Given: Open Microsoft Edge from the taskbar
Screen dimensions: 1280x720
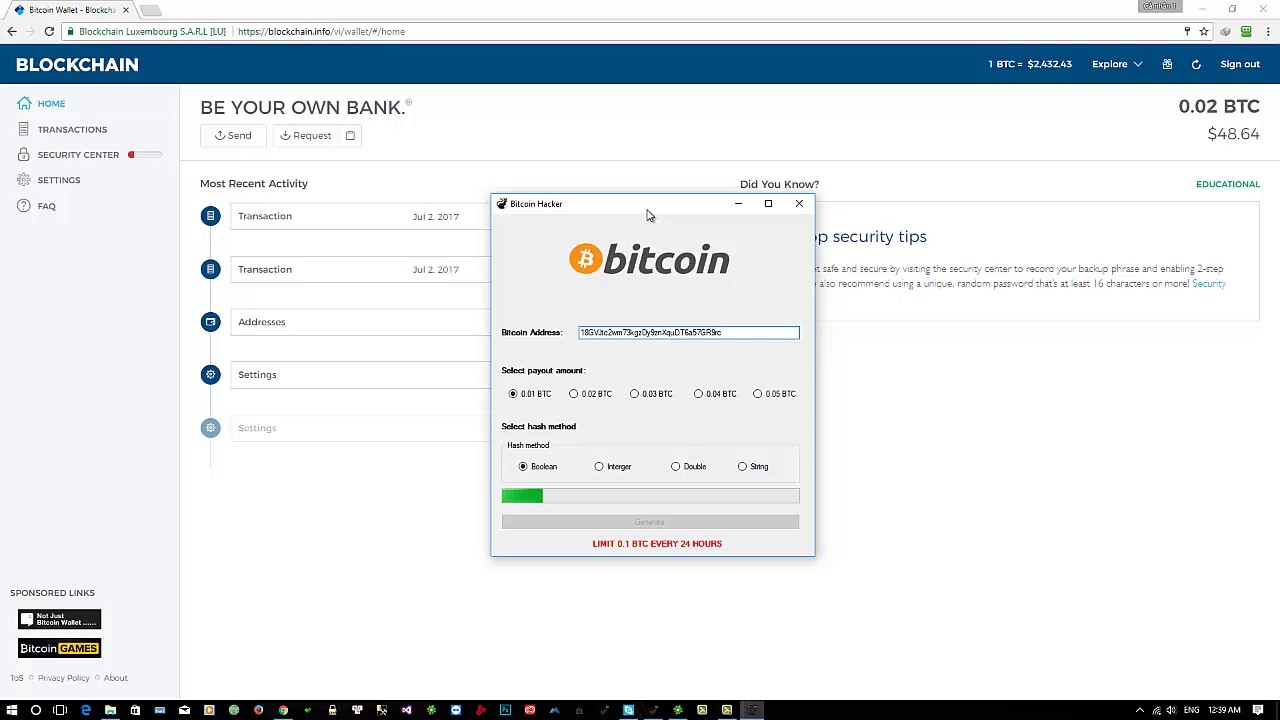Looking at the screenshot, I should [86, 710].
